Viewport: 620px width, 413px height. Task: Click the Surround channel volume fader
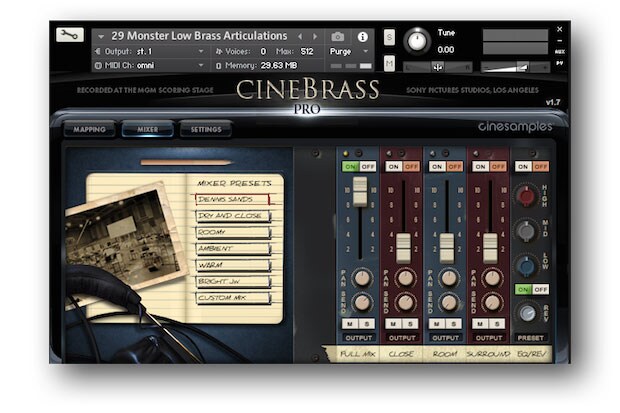[490, 248]
